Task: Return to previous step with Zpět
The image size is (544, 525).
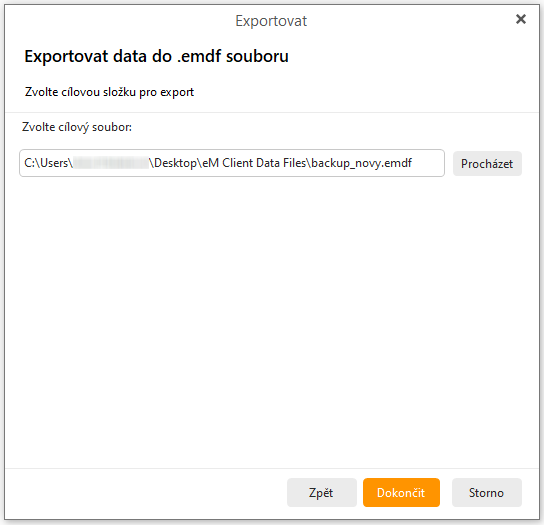Action: [322, 492]
